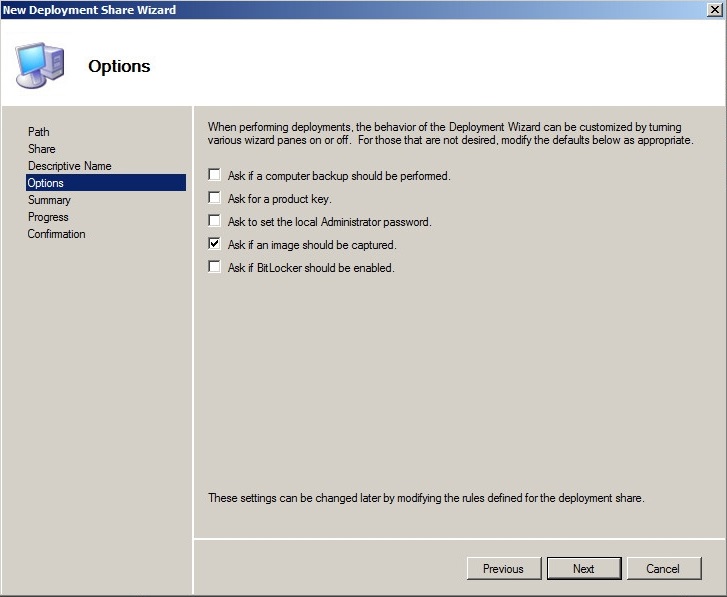Image resolution: width=727 pixels, height=597 pixels.
Task: Click the large 'Options' page heading
Action: coord(119,66)
